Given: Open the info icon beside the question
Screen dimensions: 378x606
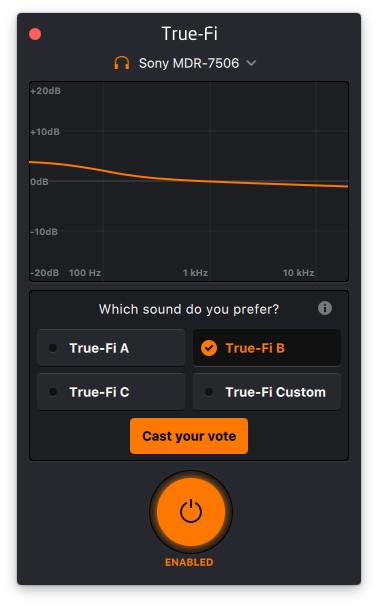Looking at the screenshot, I should tap(325, 308).
